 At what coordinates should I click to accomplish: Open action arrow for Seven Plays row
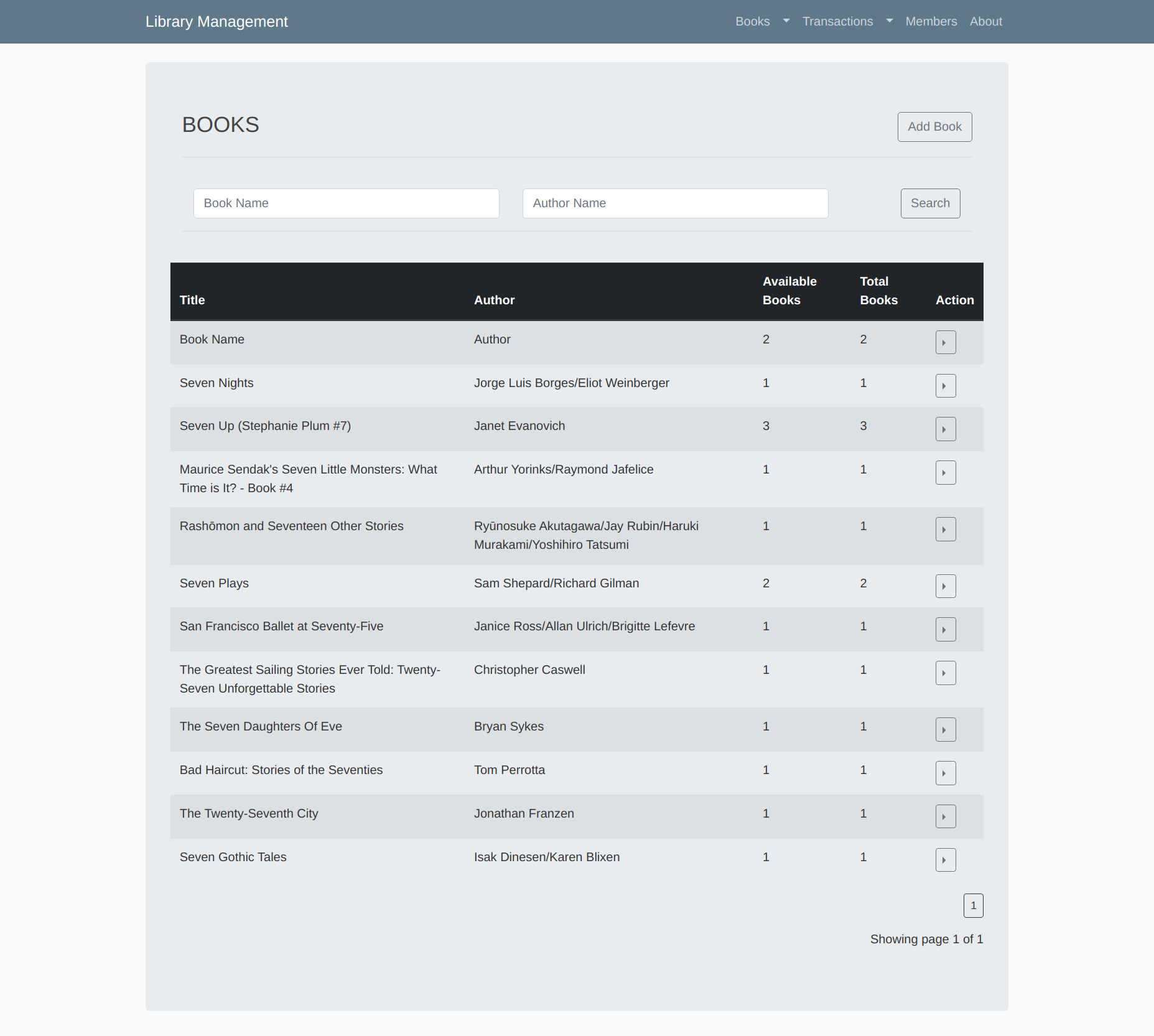click(x=946, y=586)
